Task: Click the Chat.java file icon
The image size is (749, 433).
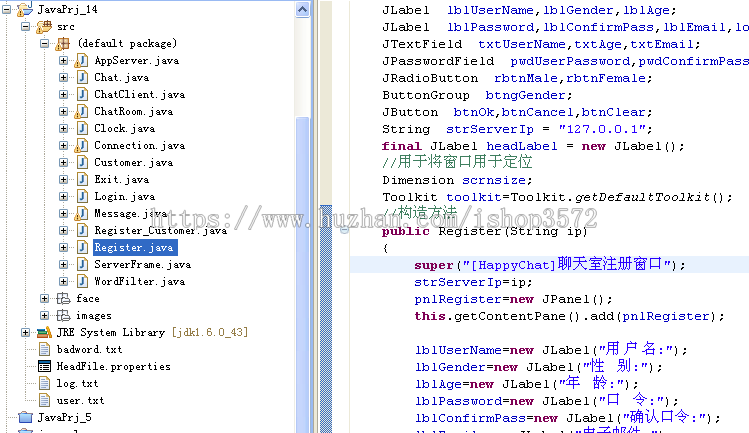Action: point(82,77)
